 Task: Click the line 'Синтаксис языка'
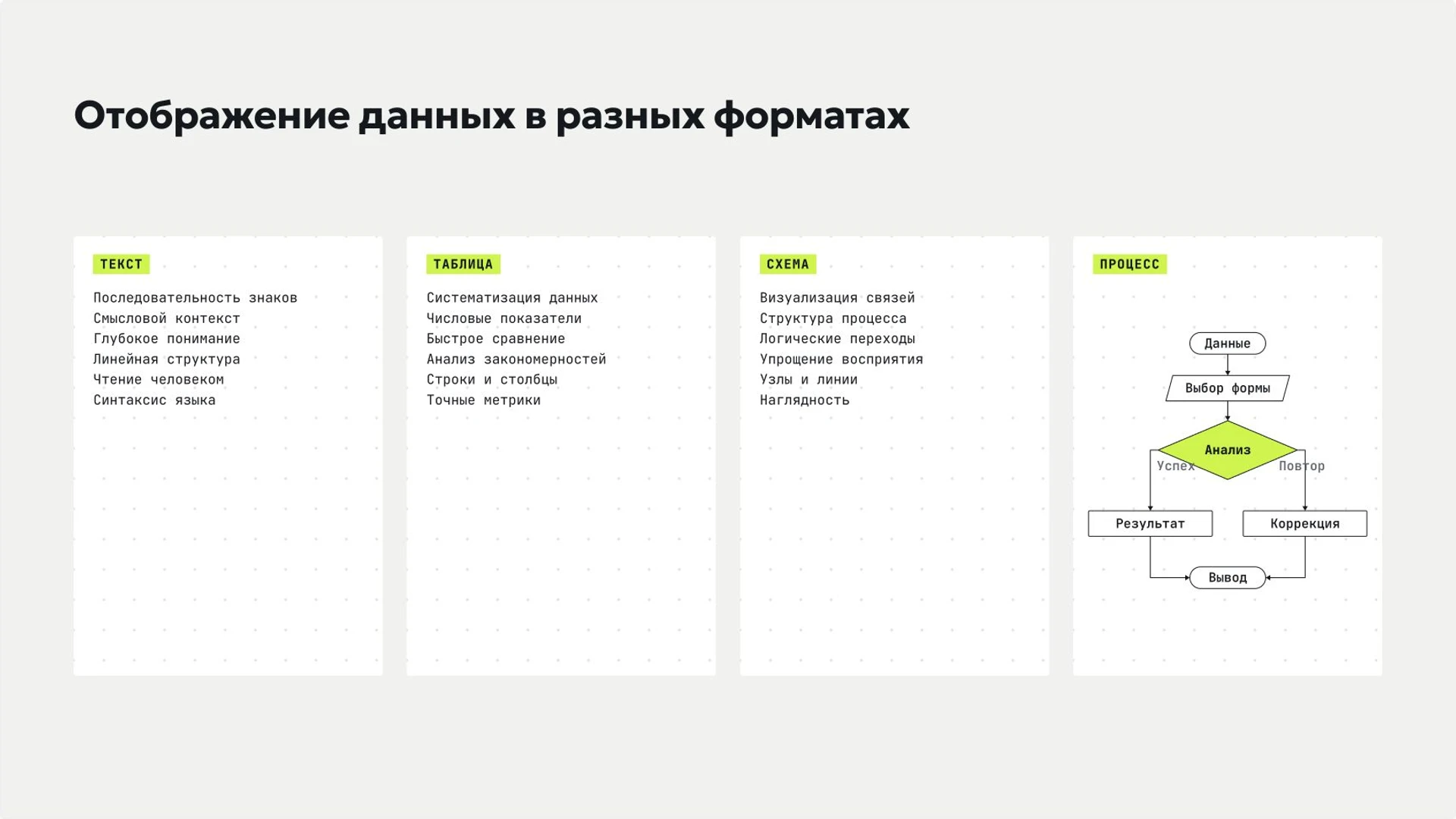click(155, 400)
